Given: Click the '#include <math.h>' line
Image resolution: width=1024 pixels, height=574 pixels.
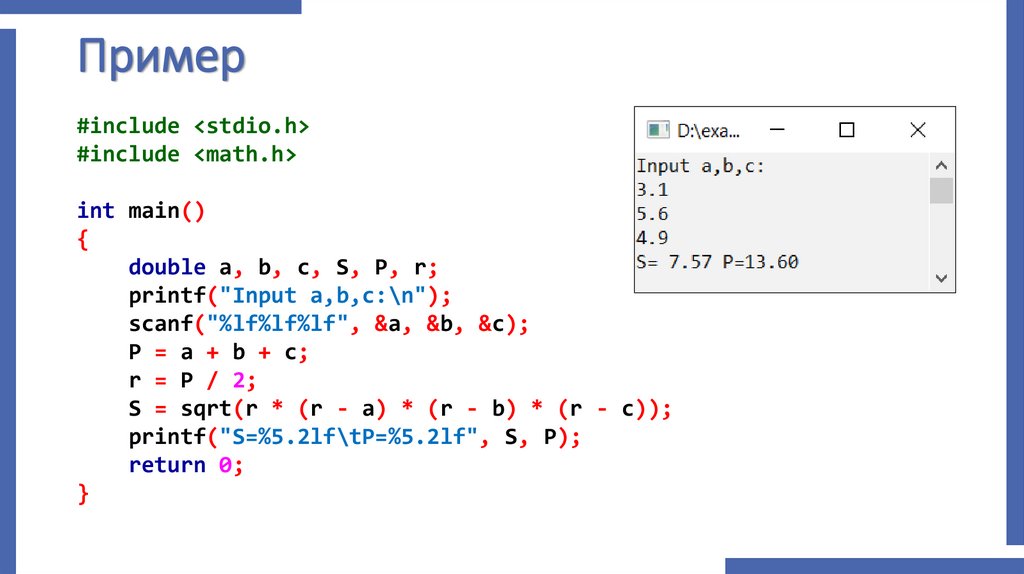Looking at the screenshot, I should (186, 154).
